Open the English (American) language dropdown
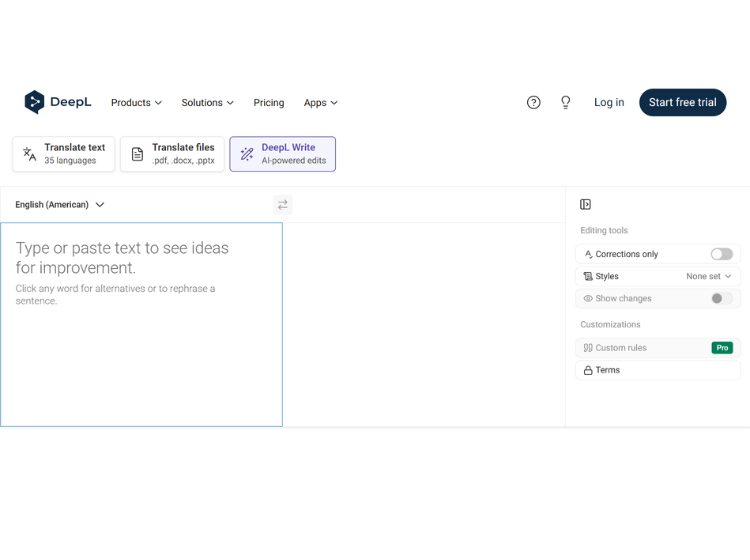Image resolution: width=750 pixels, height=560 pixels. [x=60, y=205]
